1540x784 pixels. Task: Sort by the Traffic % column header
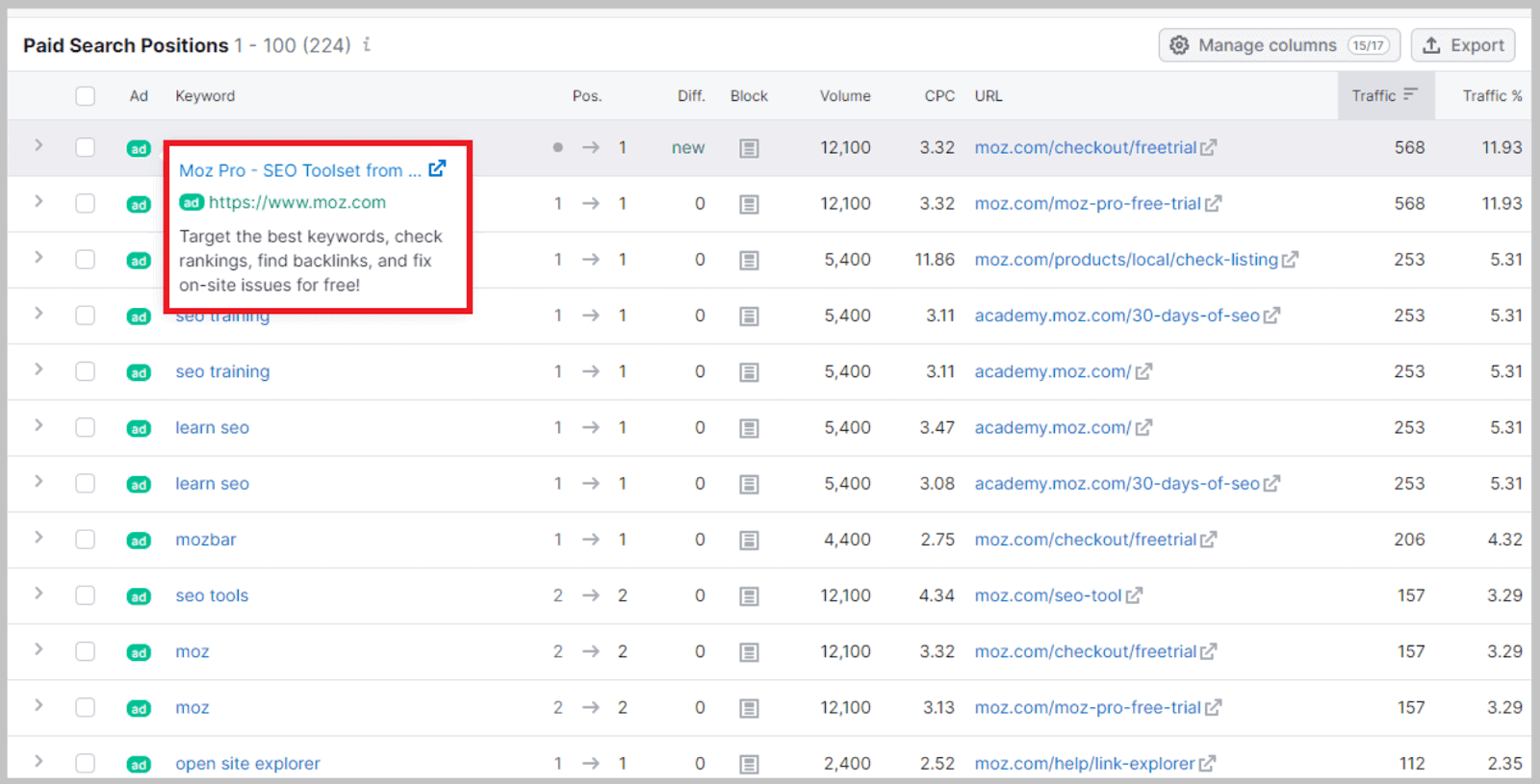1492,96
